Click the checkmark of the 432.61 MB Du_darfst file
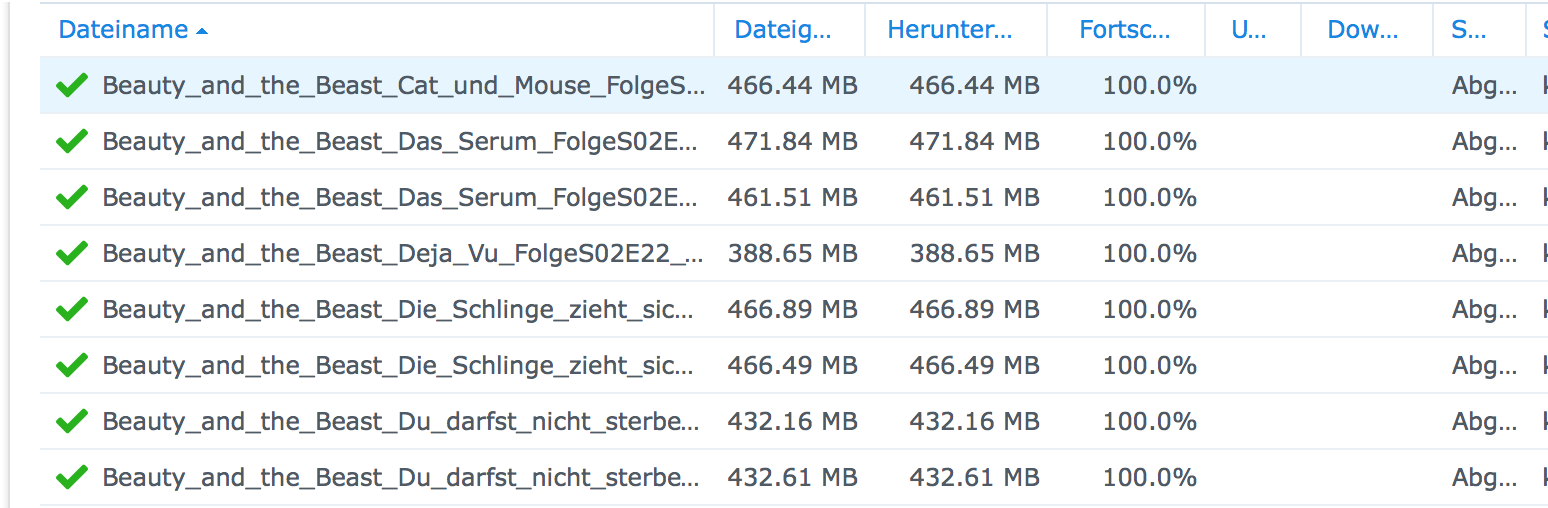Screen dimensions: 1548x508 click(x=72, y=478)
